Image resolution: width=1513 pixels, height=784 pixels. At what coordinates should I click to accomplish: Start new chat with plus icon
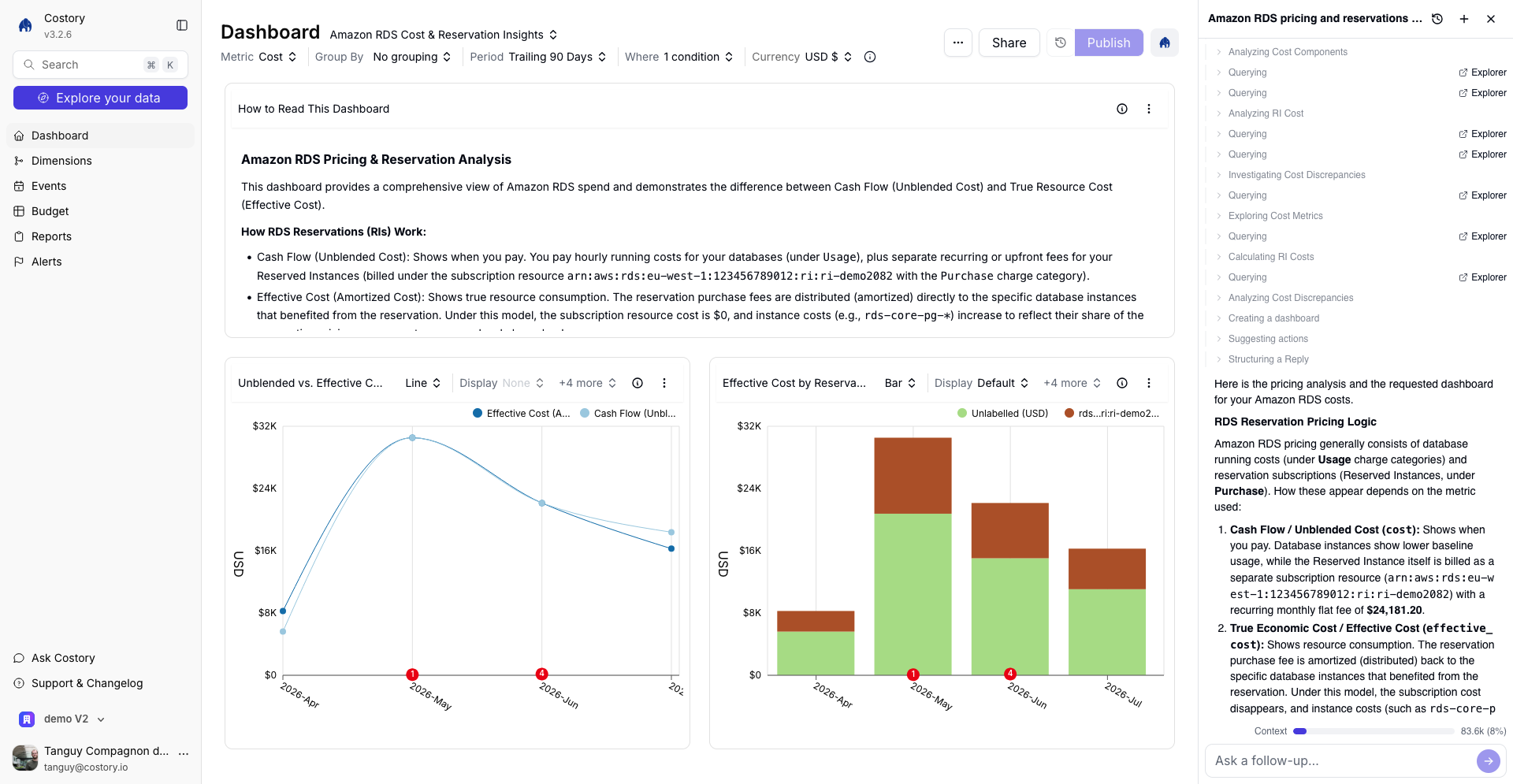coord(1464,19)
